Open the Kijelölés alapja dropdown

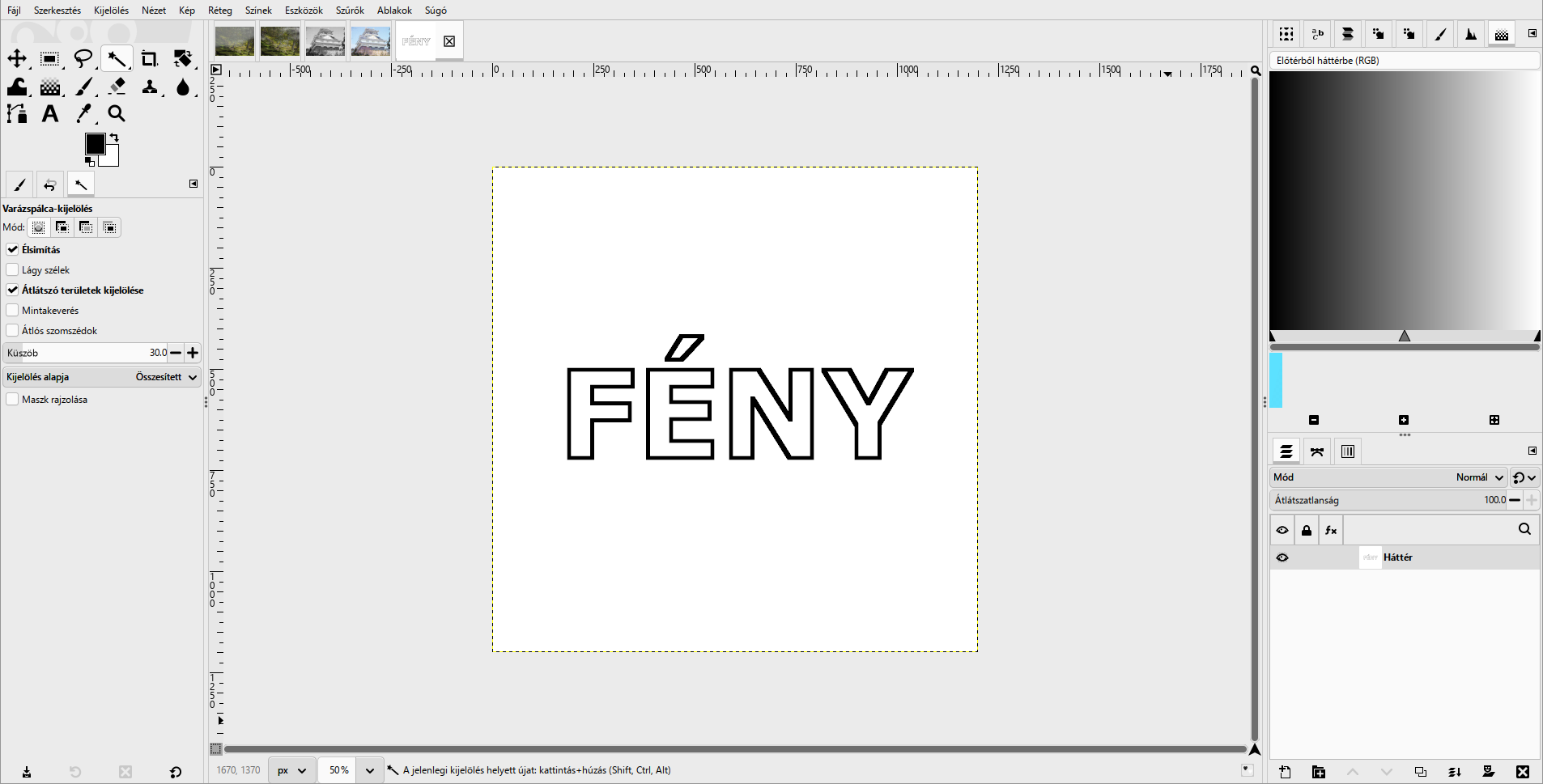click(x=102, y=377)
